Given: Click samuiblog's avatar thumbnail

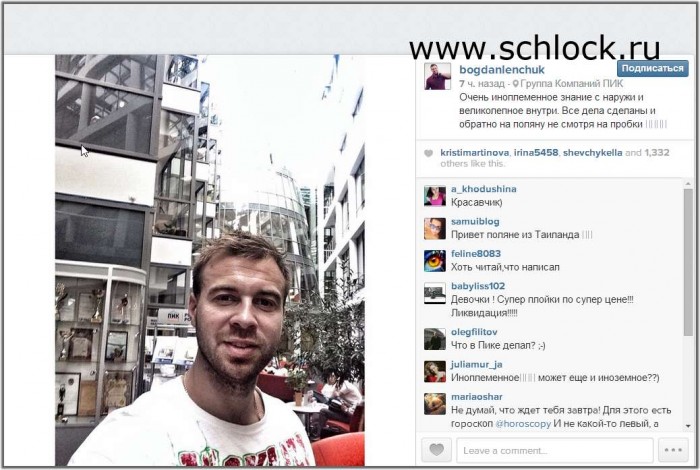Looking at the screenshot, I should pyautogui.click(x=434, y=229).
